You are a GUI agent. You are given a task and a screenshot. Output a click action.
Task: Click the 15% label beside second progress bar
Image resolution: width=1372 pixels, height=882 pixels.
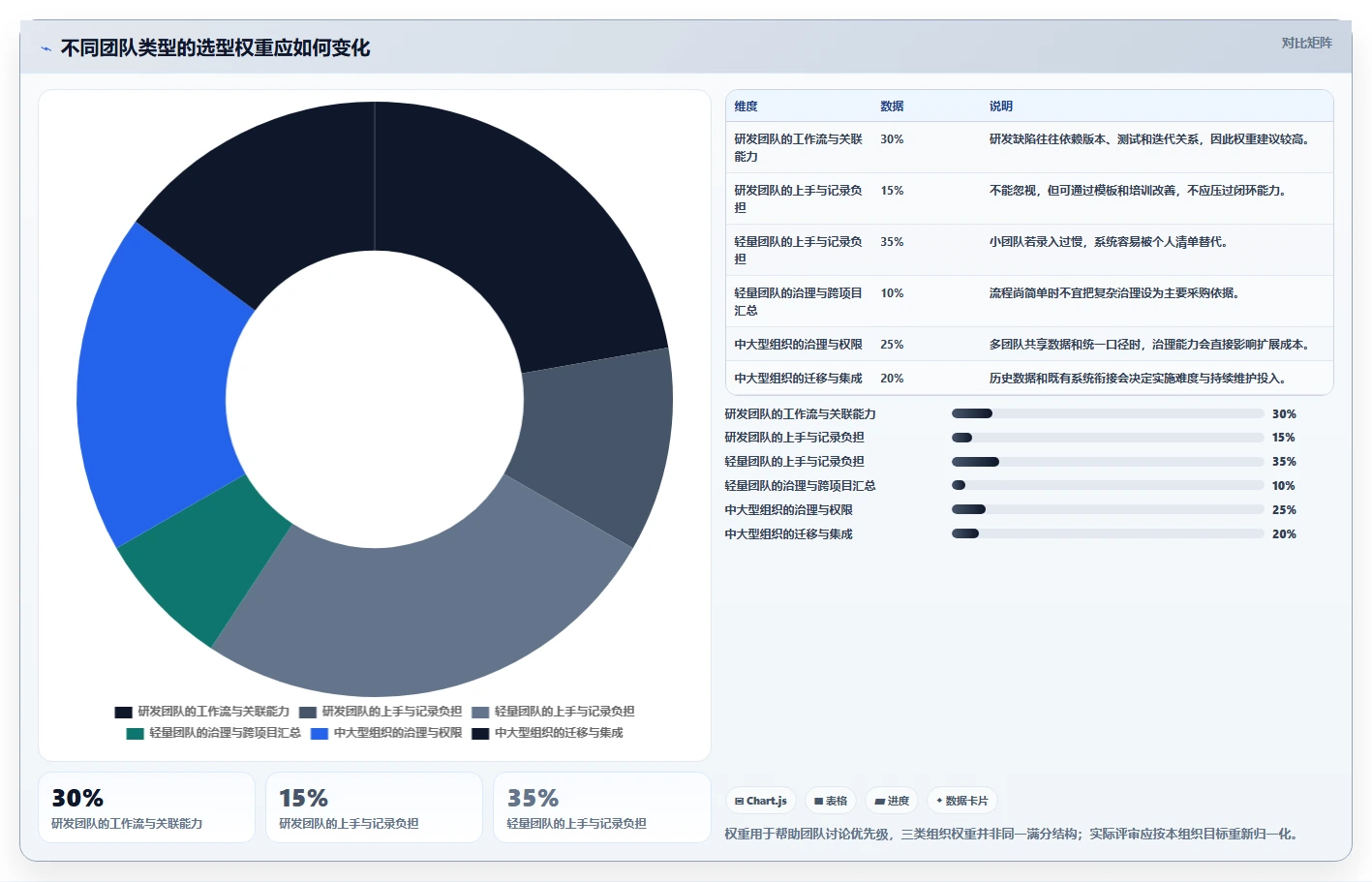pyautogui.click(x=1284, y=438)
